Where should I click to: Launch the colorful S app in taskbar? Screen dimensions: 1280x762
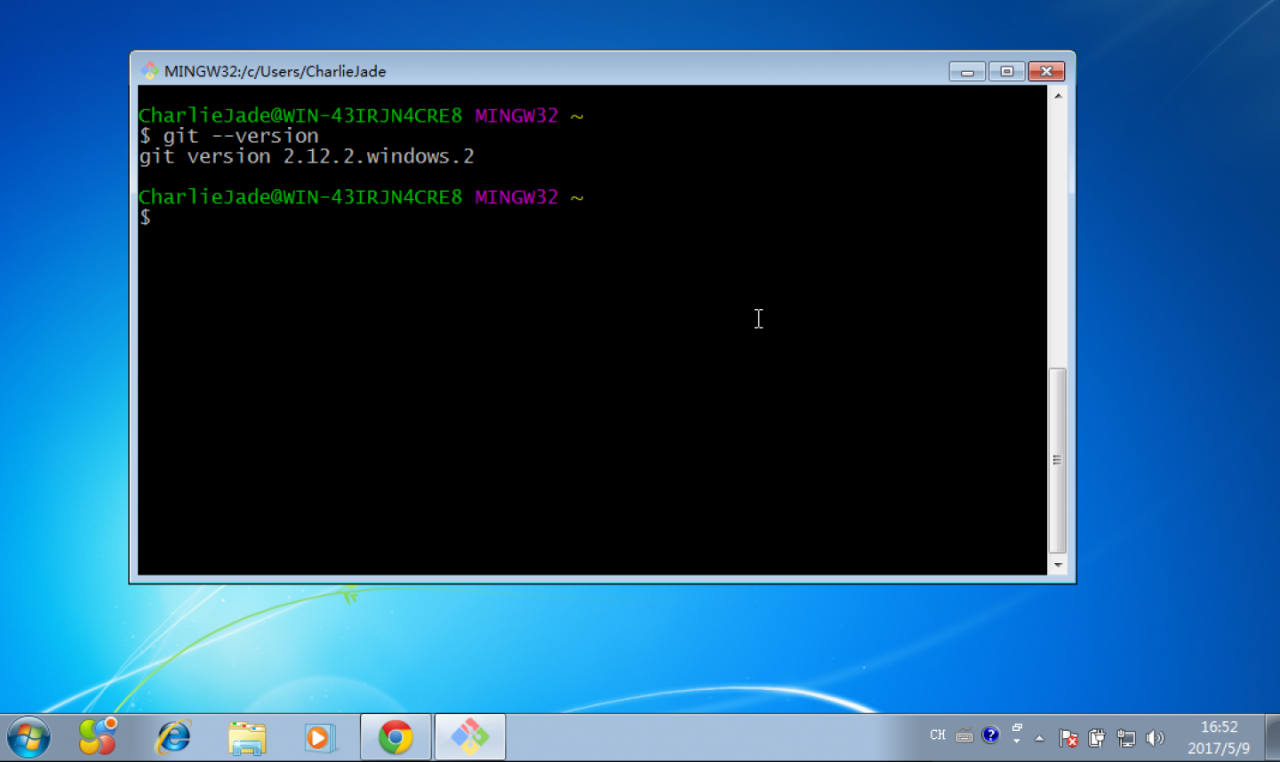(97, 738)
